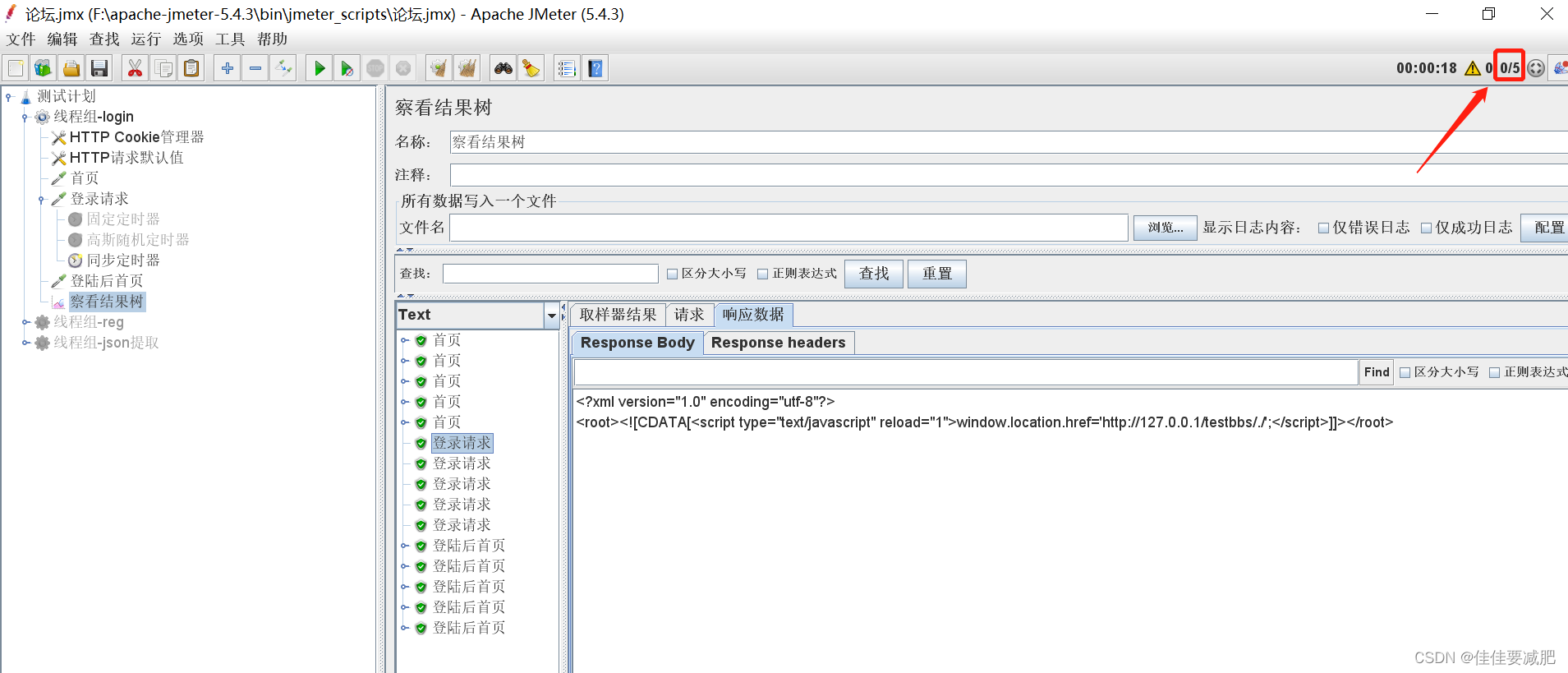
Task: Select the Response Body tab
Action: [637, 343]
